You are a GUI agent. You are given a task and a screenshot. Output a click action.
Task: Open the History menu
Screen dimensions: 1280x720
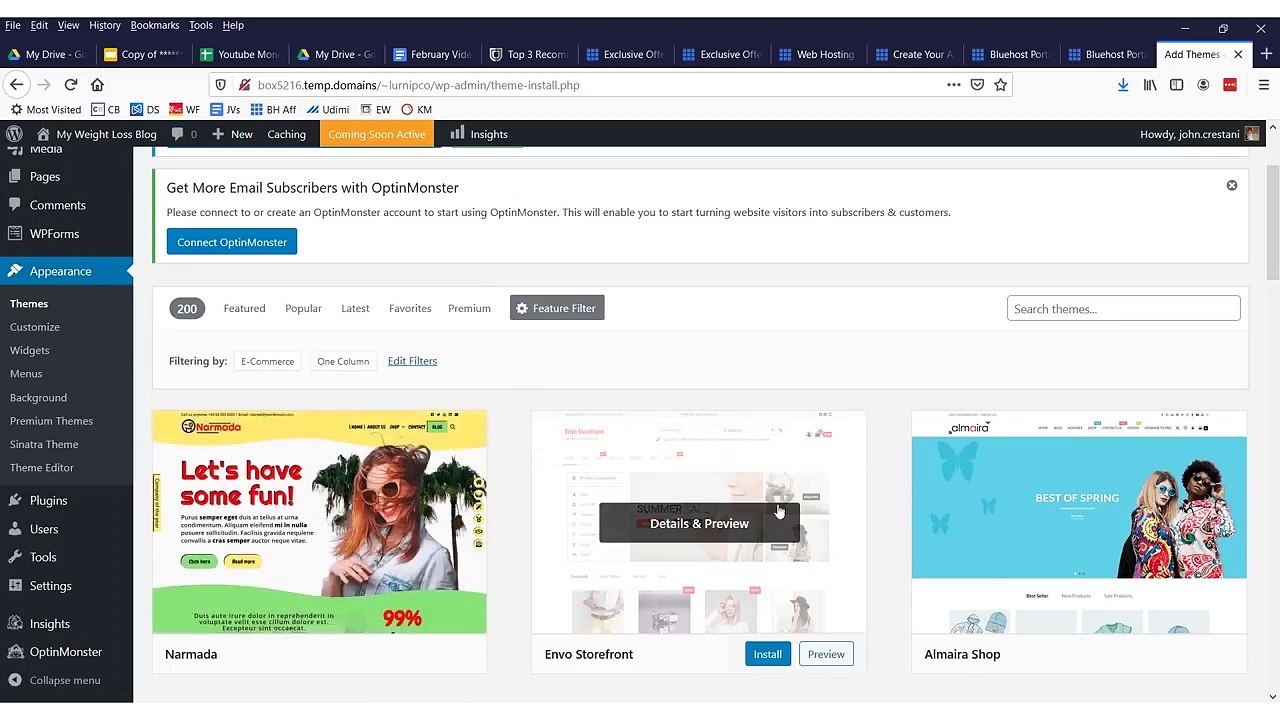(x=105, y=25)
